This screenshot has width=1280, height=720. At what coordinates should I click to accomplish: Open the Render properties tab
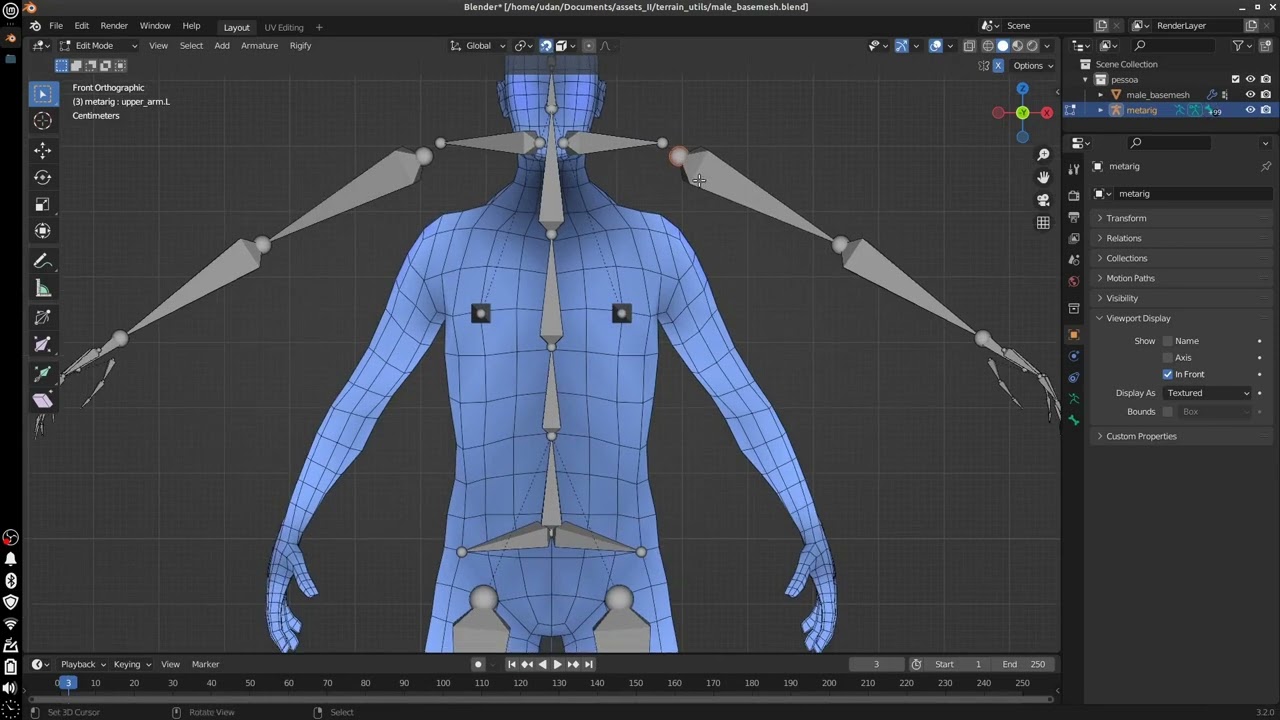[x=1074, y=195]
